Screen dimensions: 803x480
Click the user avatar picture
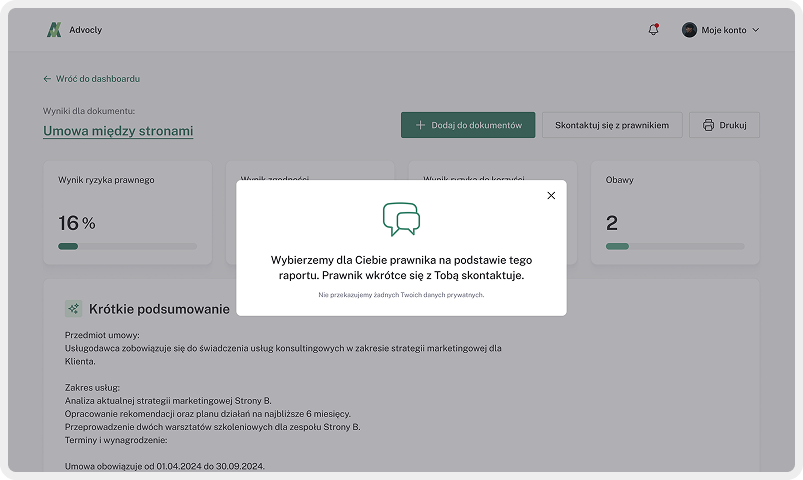tap(689, 30)
